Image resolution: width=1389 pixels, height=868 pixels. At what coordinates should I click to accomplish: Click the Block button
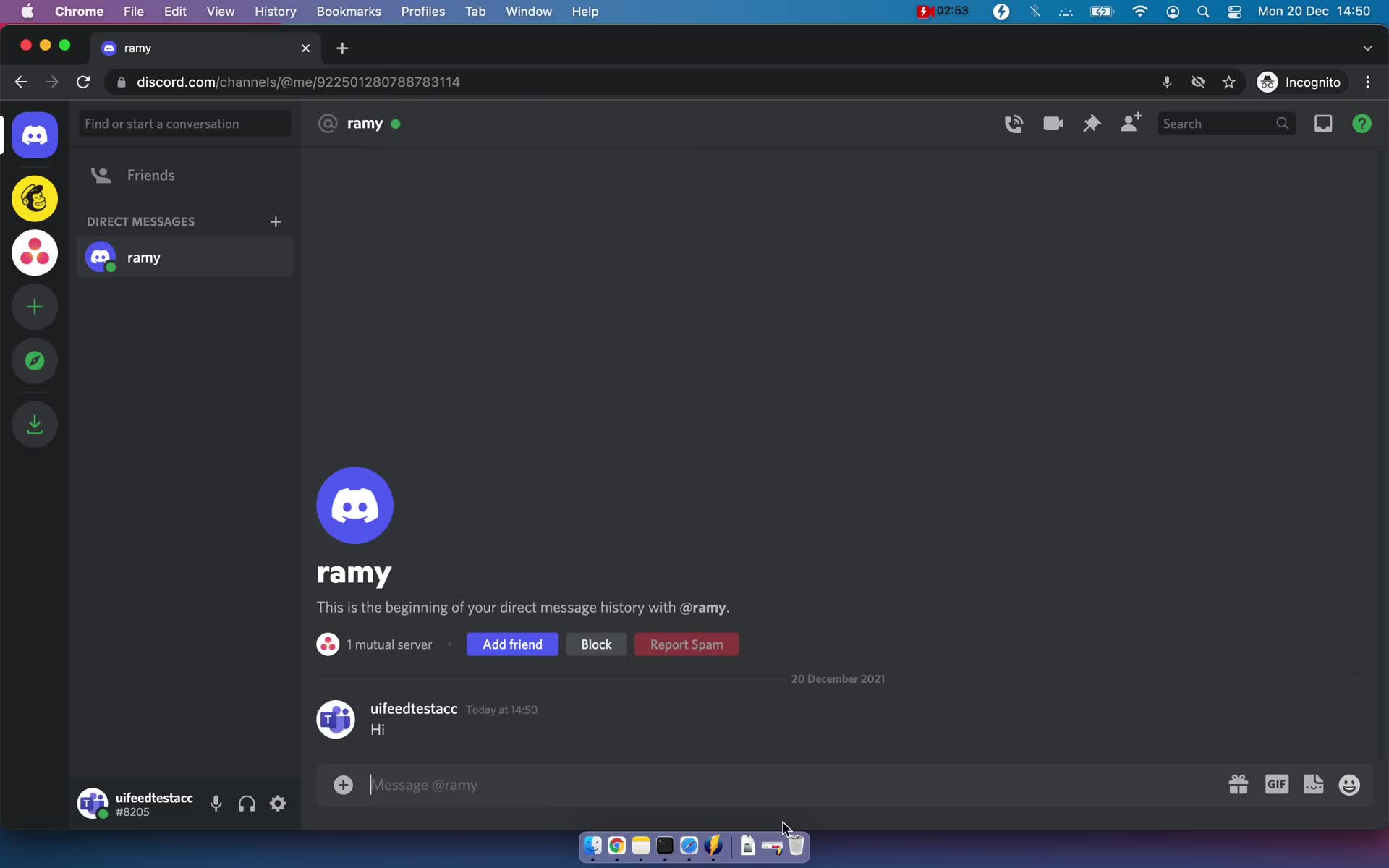coord(596,644)
